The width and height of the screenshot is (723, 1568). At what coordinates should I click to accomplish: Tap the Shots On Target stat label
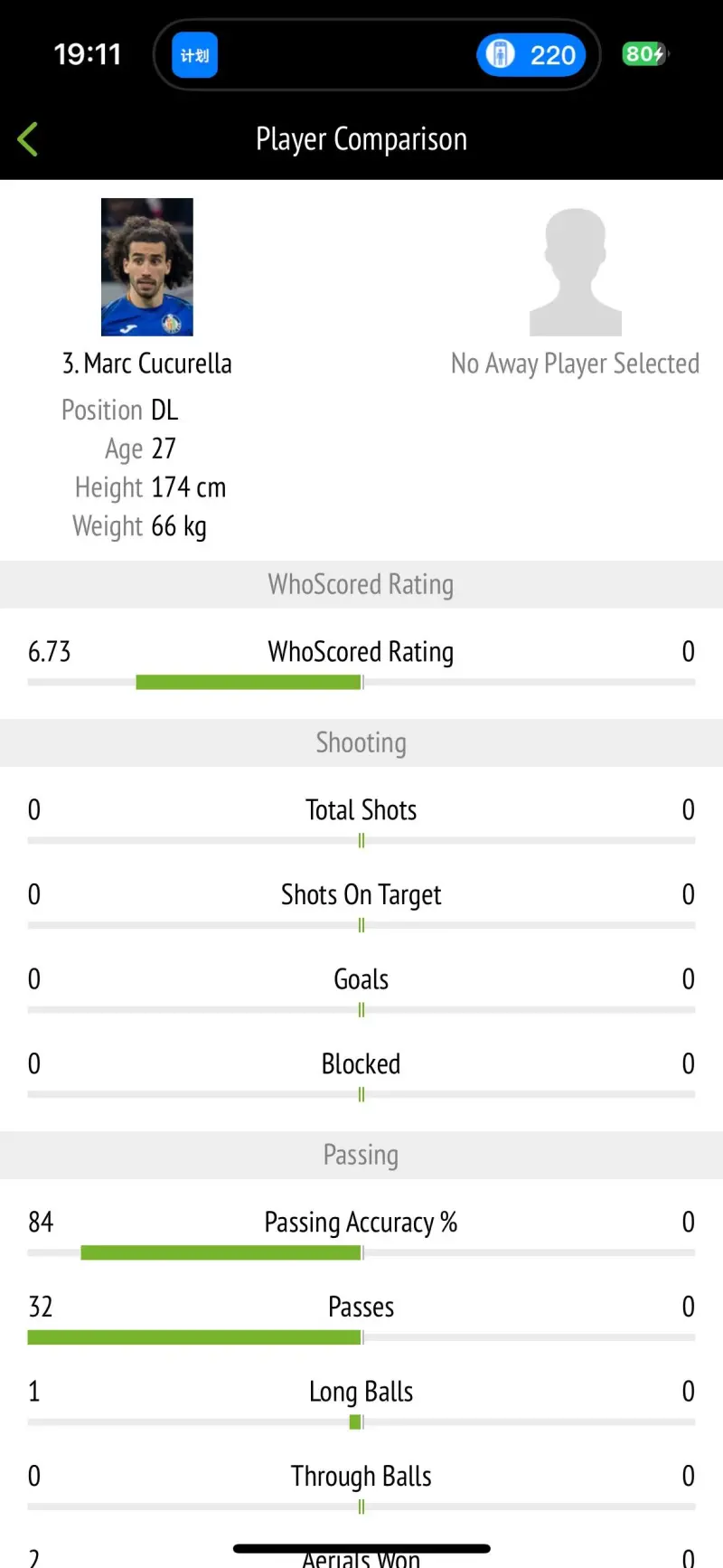pos(361,895)
